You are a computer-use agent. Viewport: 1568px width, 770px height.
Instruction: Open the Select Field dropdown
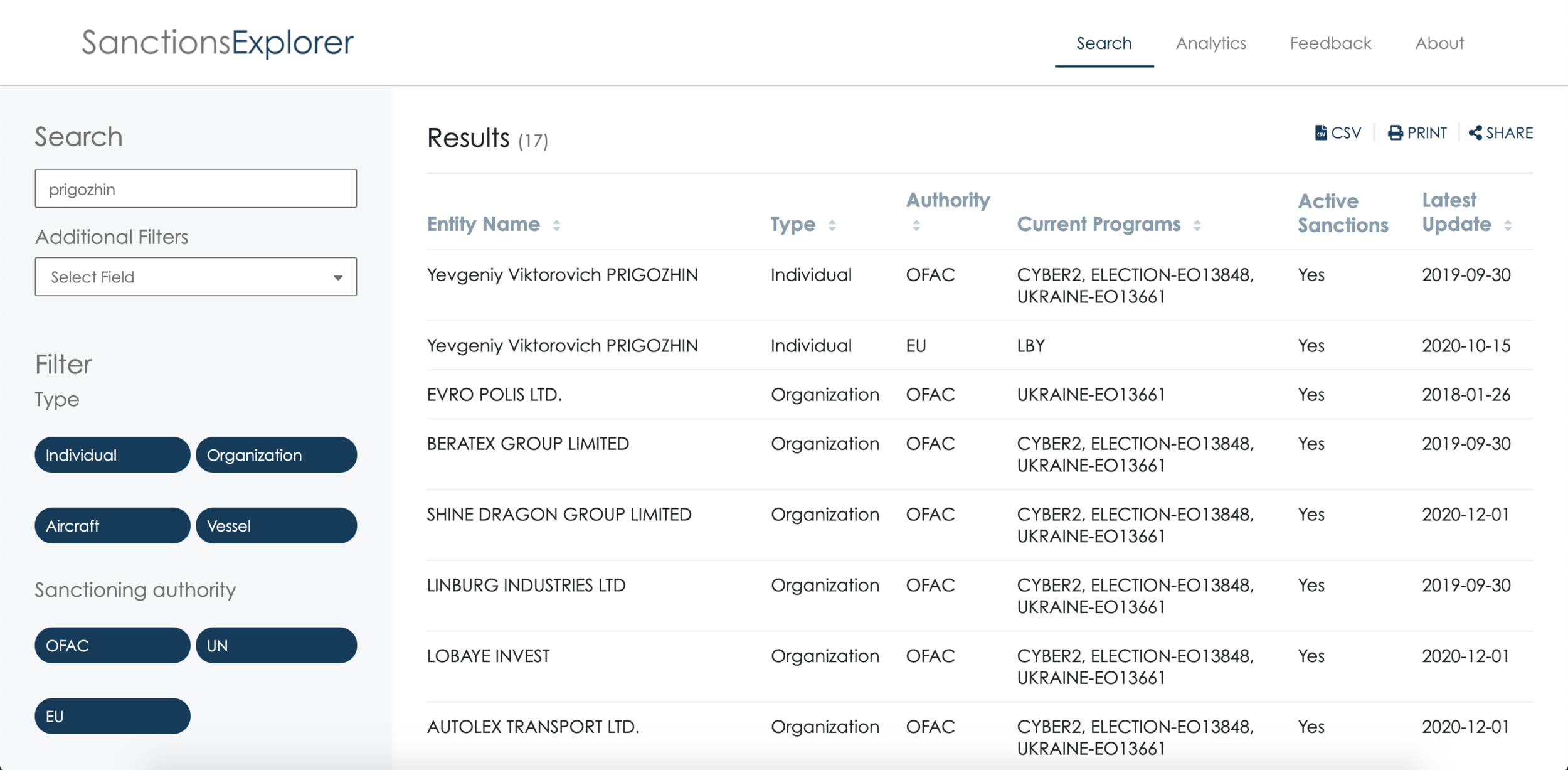coord(196,277)
